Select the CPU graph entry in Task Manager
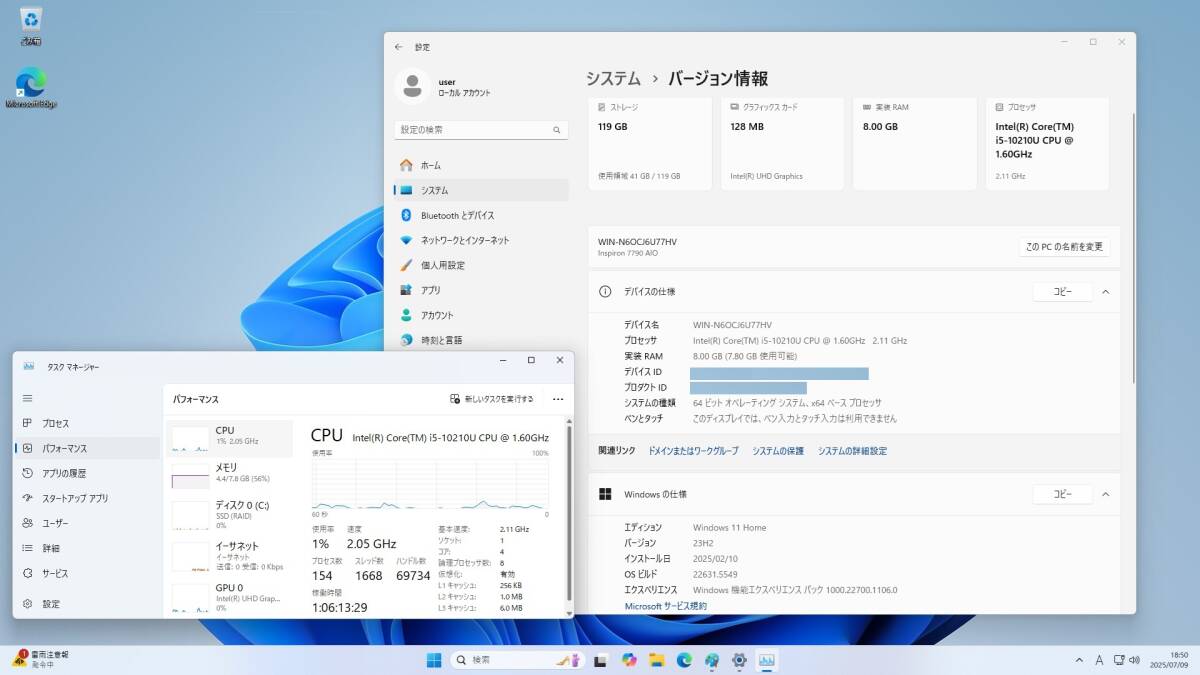The width and height of the screenshot is (1200, 675). click(231, 437)
